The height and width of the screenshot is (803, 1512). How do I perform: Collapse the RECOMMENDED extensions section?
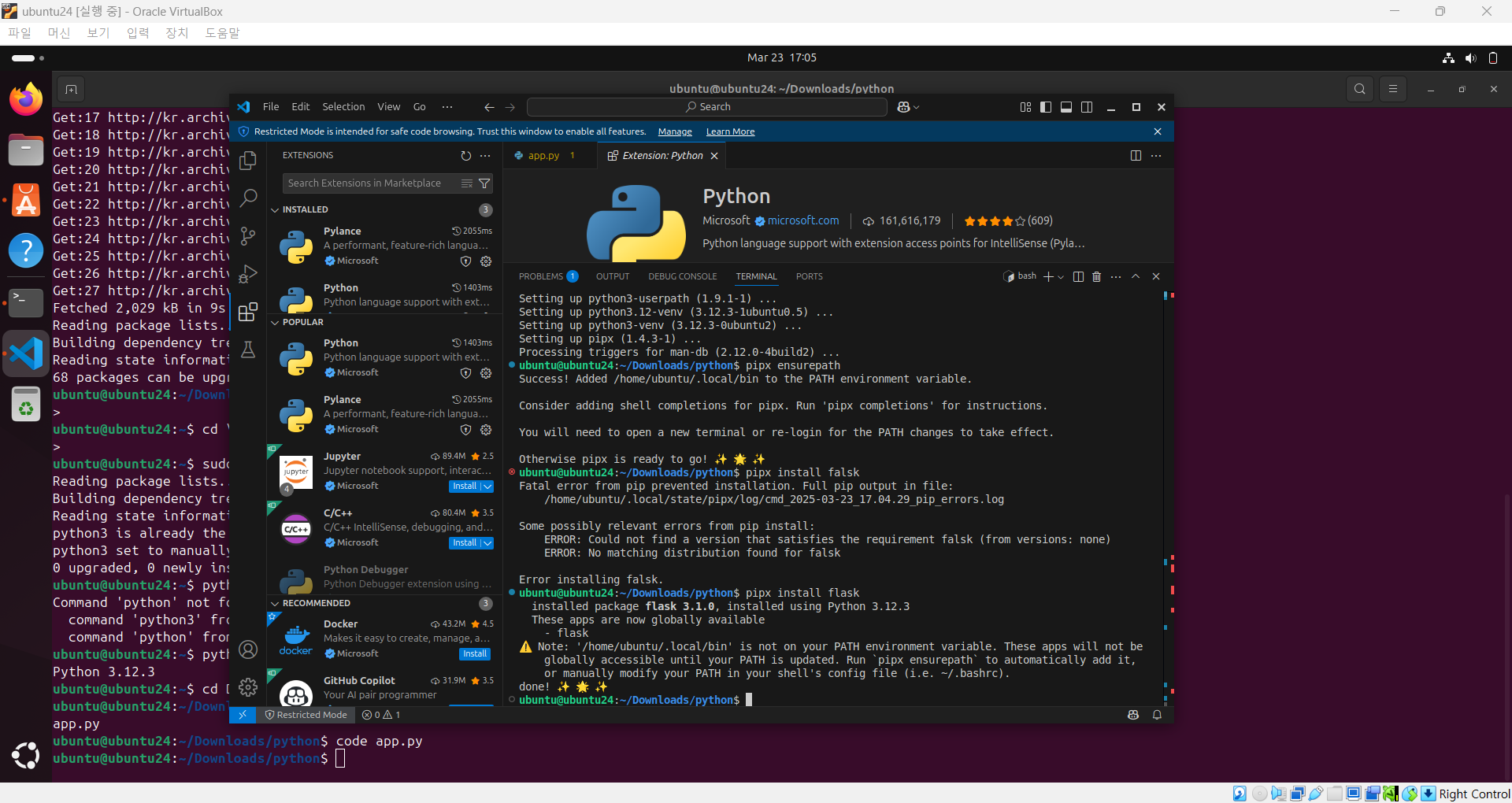pos(275,603)
